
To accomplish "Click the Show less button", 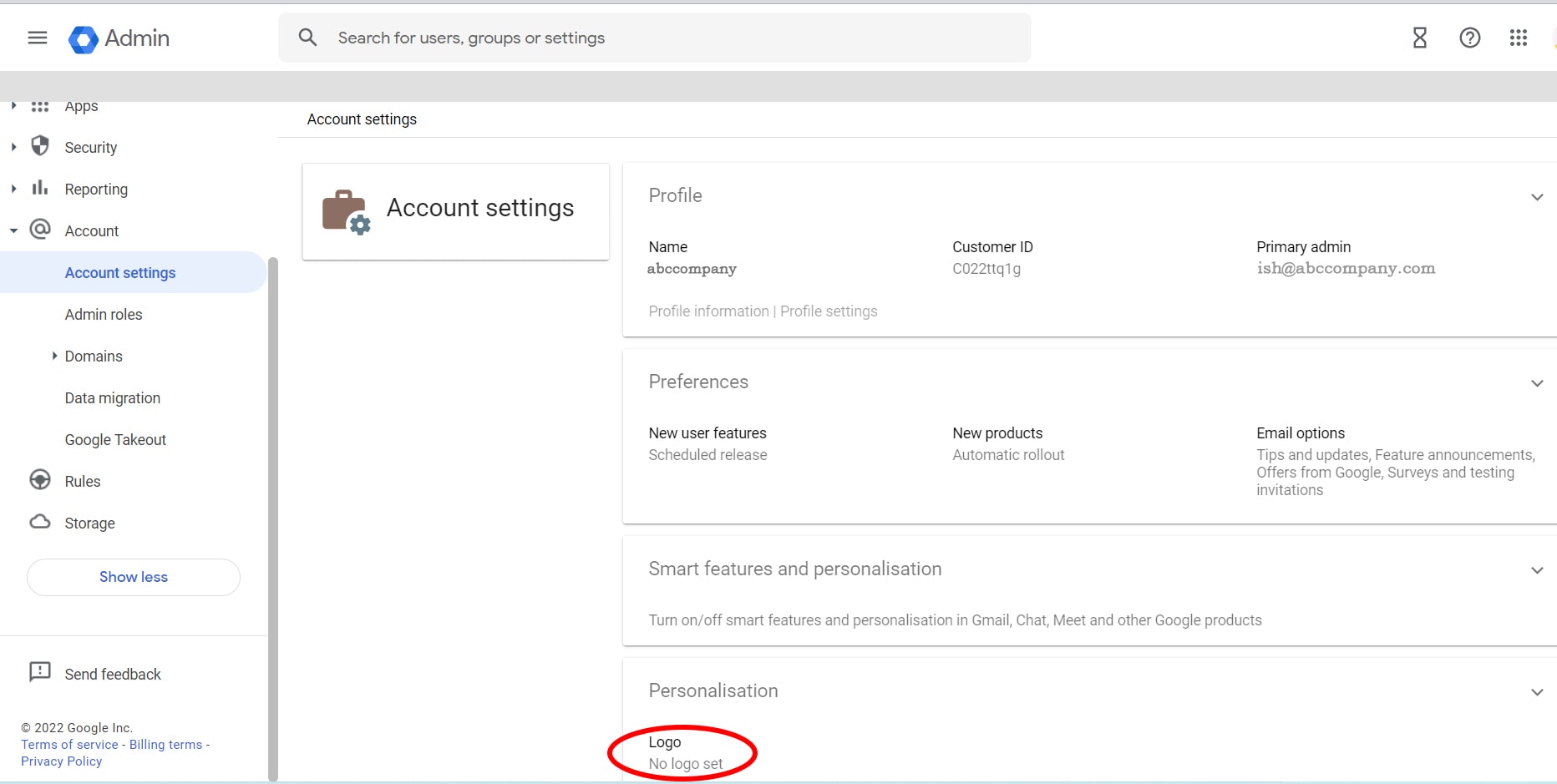I will point(134,577).
